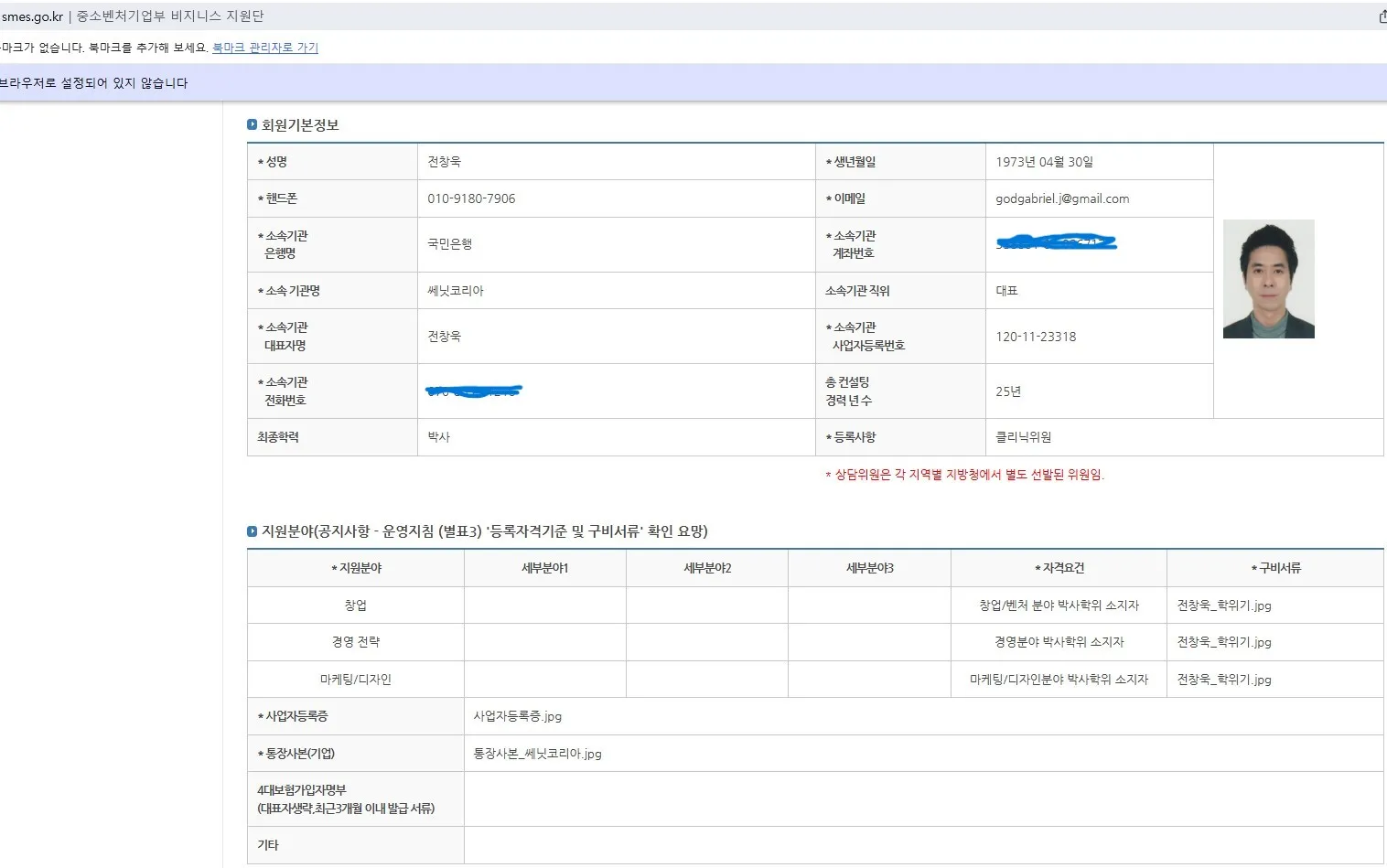Open 통장사본_쎄닛코리아.jpg attachment
Screen dimensions: 1387x868
click(538, 753)
